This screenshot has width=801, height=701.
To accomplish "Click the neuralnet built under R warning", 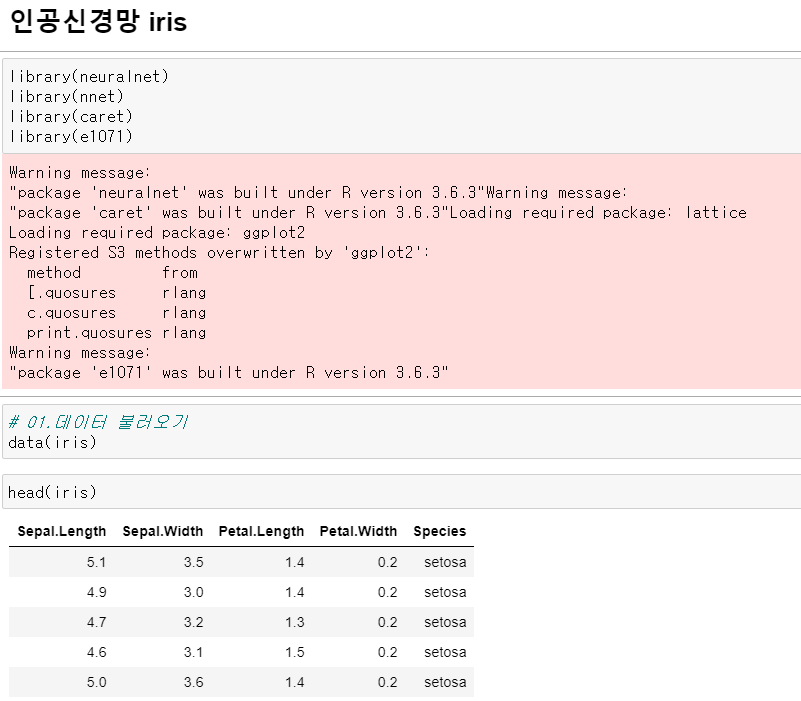I will tap(247, 193).
